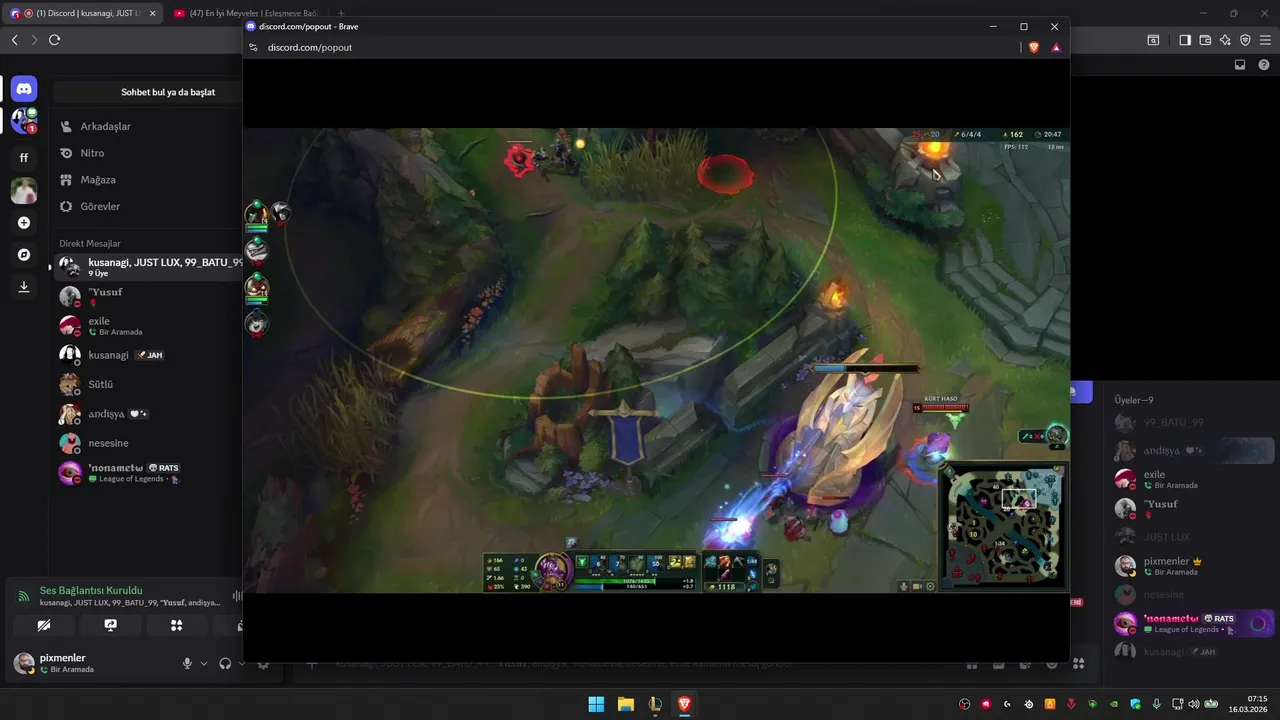The width and height of the screenshot is (1280, 720).
Task: Open the server labeled ff in Discord sidebar
Action: [24, 157]
